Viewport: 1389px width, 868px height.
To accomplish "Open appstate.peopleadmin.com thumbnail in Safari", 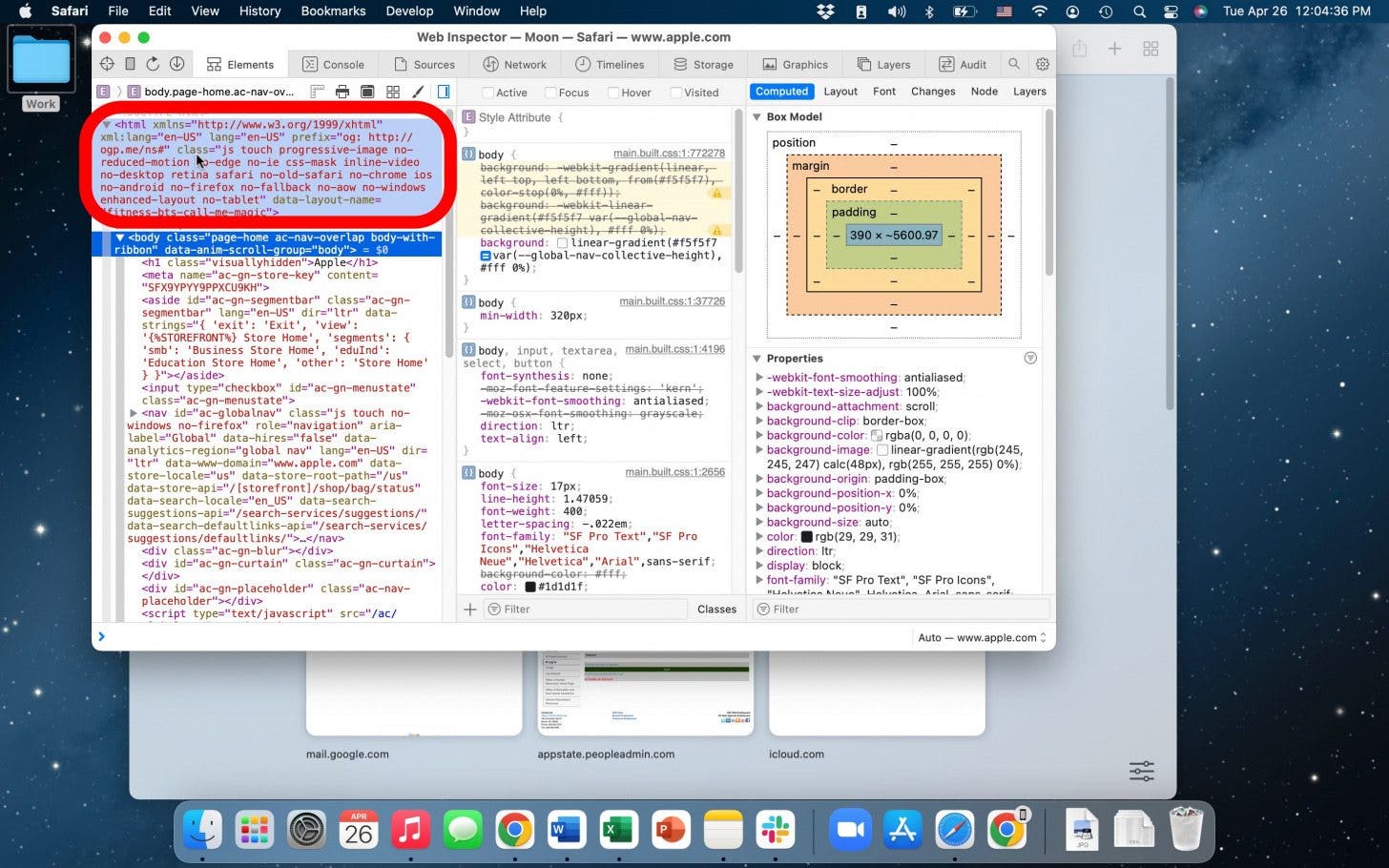I will click(x=645, y=693).
